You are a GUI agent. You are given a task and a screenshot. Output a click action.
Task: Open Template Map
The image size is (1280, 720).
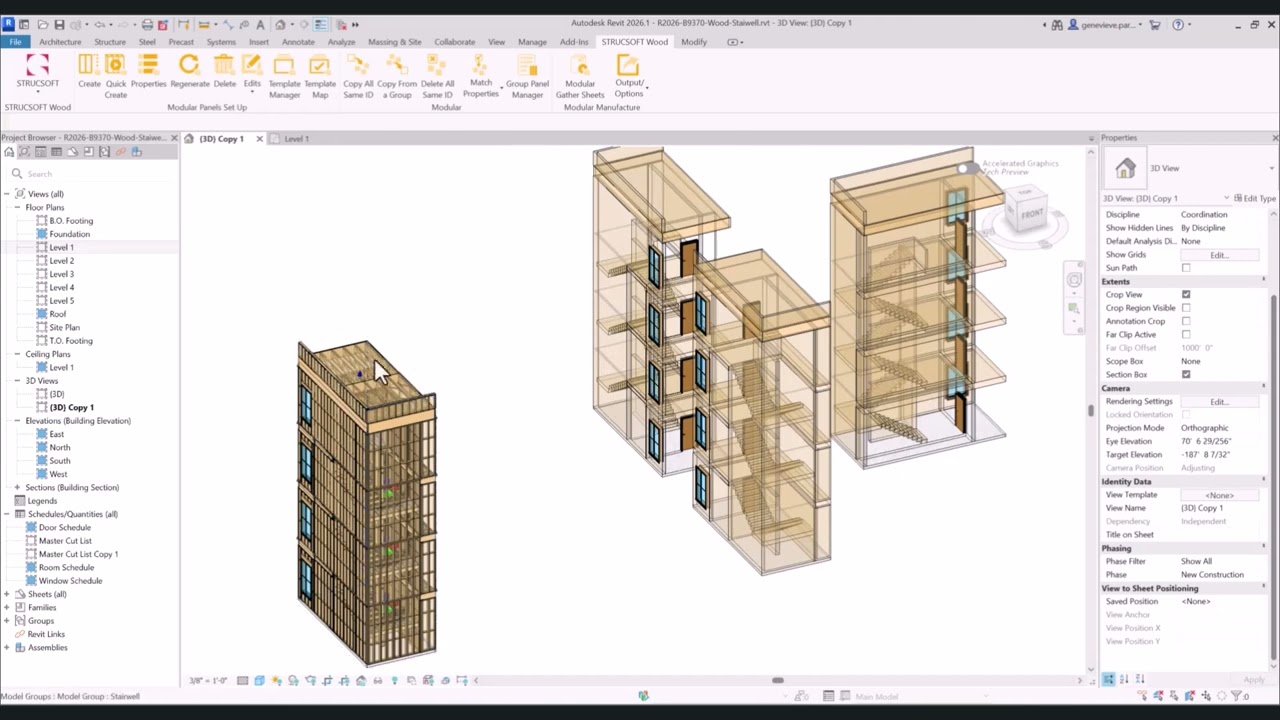[320, 76]
